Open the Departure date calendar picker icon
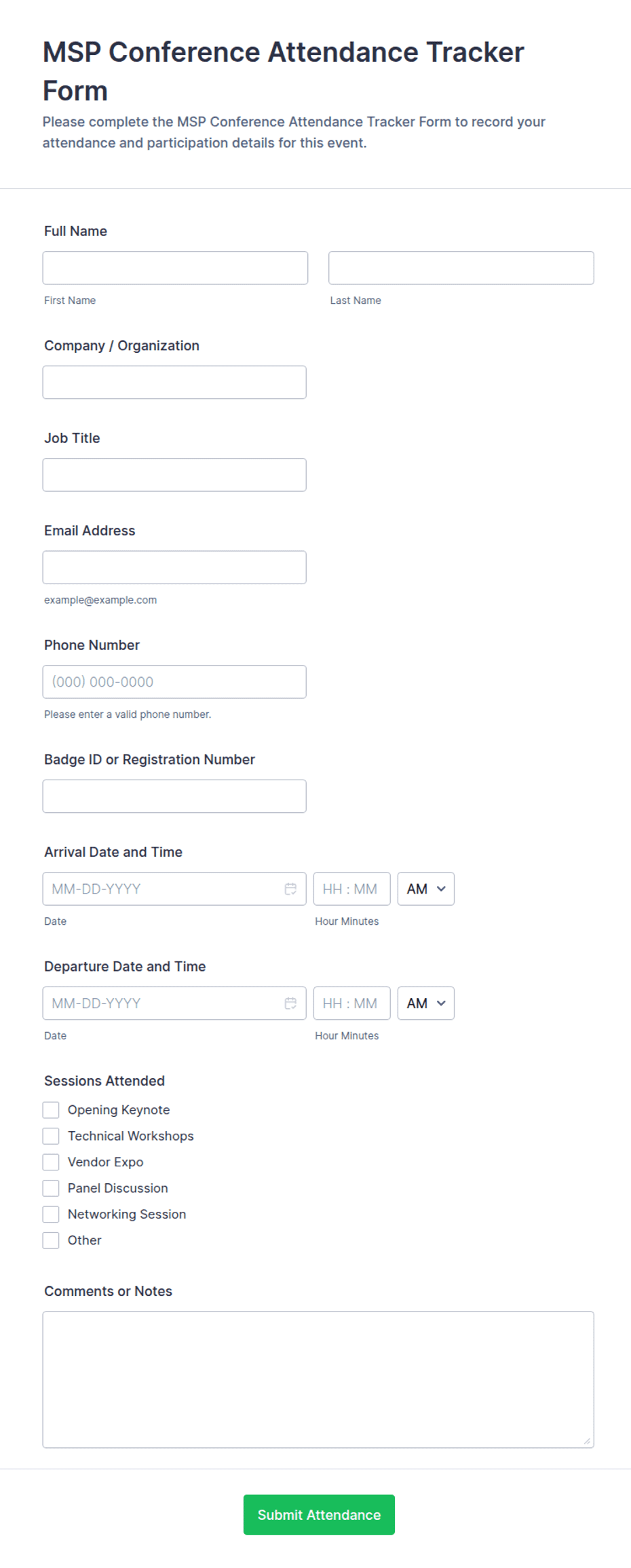 [x=290, y=1003]
